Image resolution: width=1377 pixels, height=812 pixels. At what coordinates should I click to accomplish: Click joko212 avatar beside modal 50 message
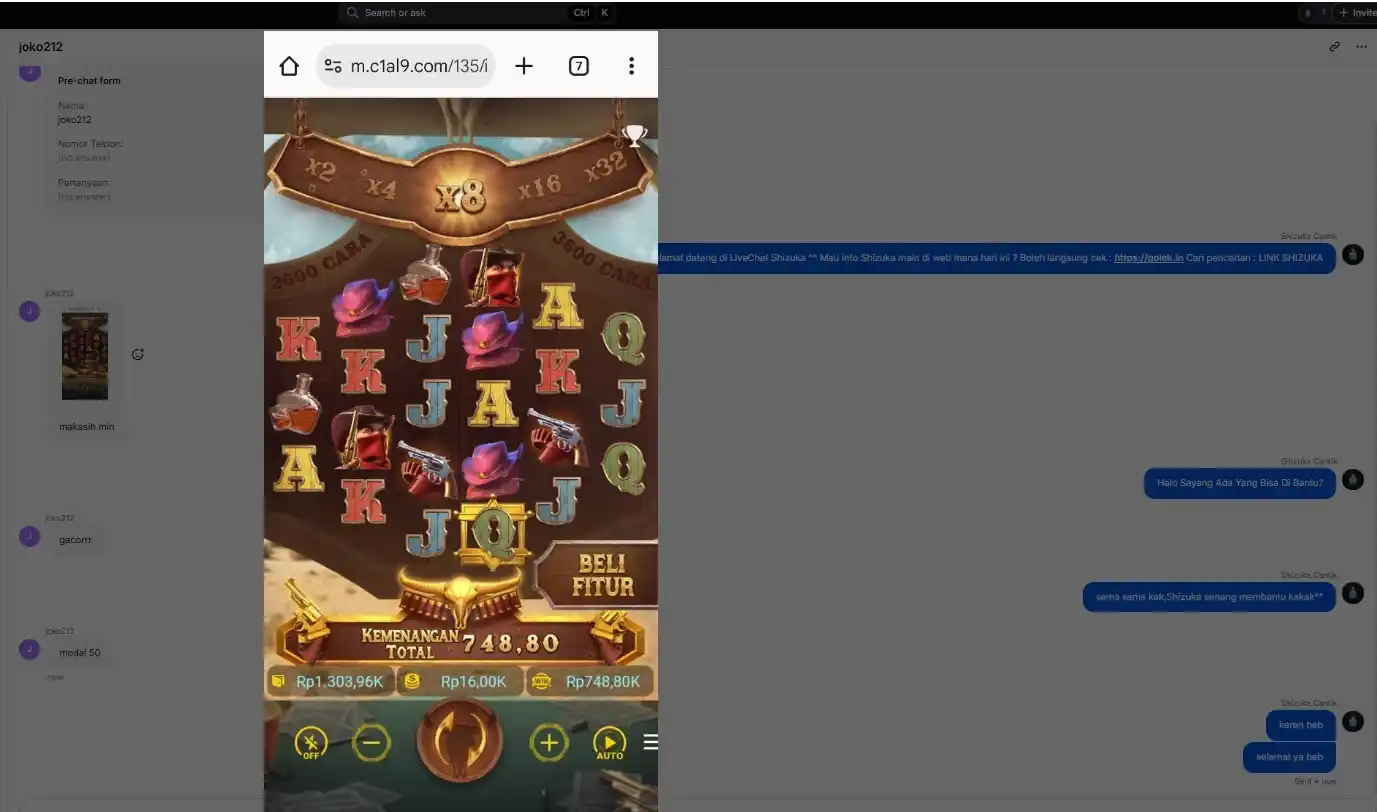point(29,650)
